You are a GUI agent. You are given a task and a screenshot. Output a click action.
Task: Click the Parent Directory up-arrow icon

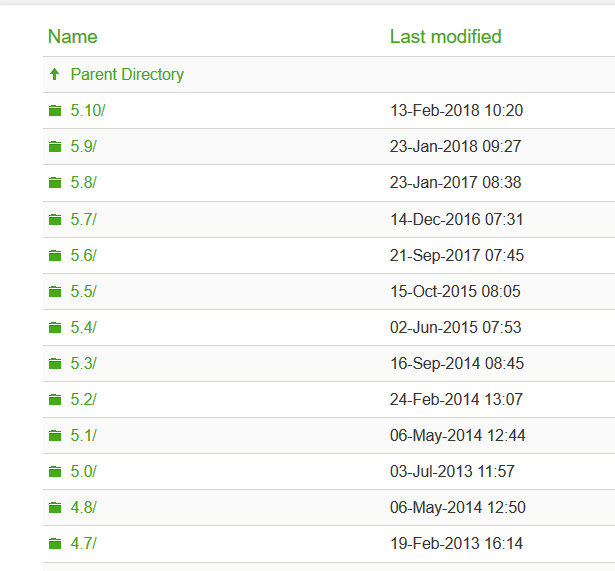click(55, 74)
